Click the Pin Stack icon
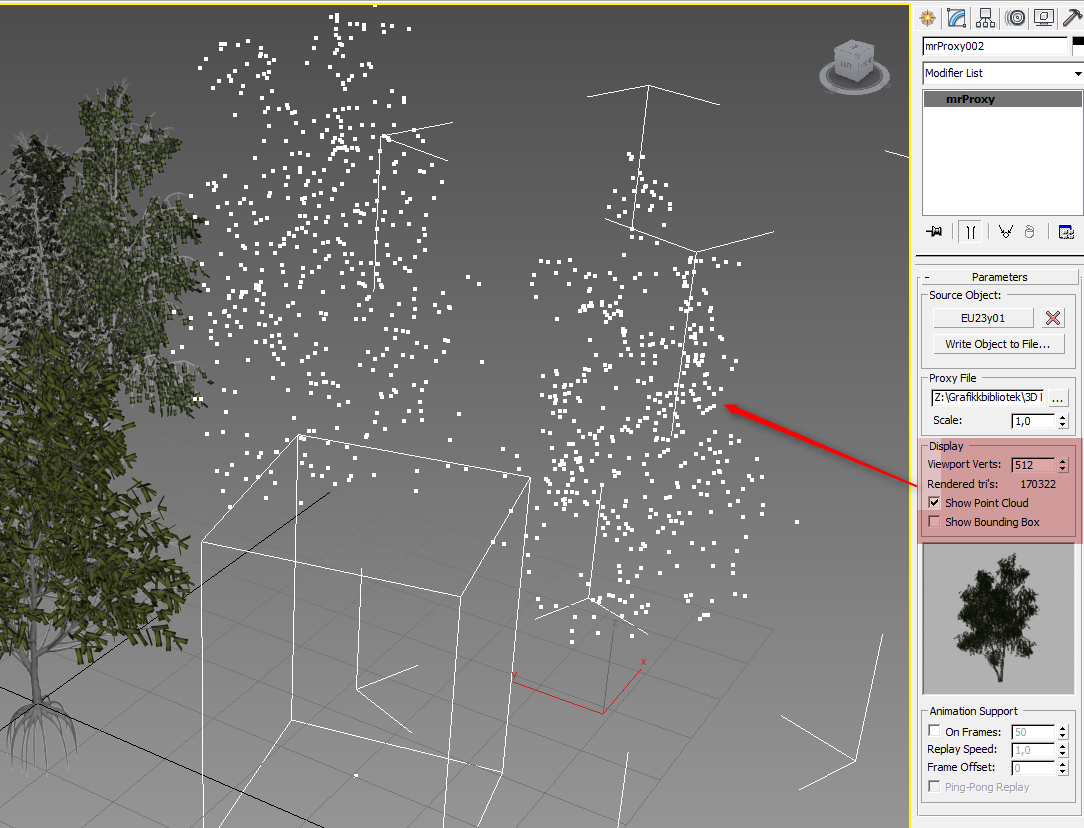 click(934, 232)
